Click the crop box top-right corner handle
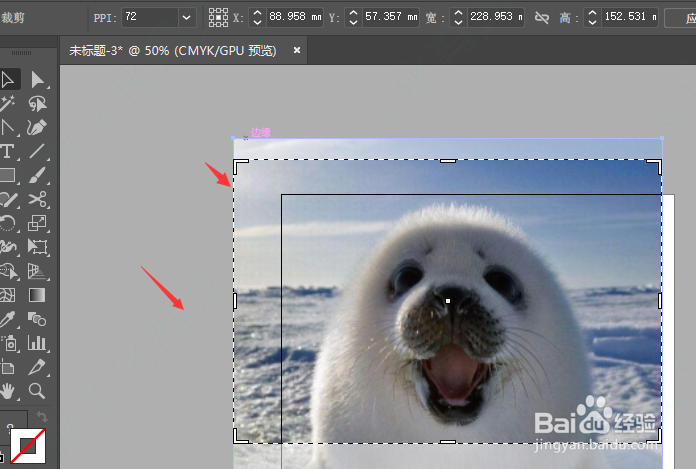The height and width of the screenshot is (469, 696). click(655, 166)
